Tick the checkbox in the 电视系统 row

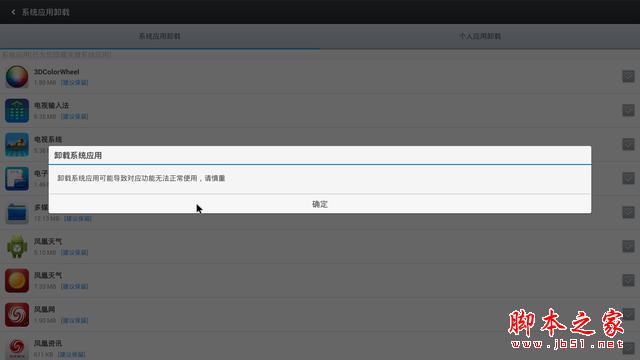(x=628, y=144)
